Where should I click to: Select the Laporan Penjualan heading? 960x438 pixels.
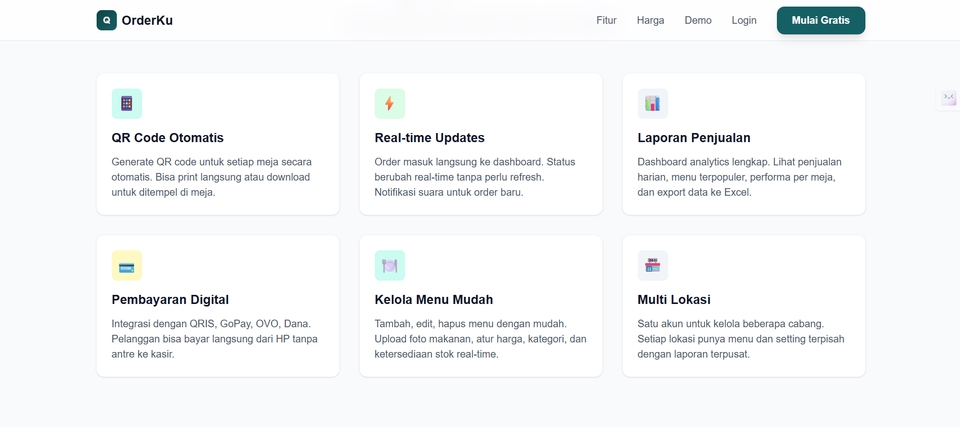pyautogui.click(x=694, y=138)
